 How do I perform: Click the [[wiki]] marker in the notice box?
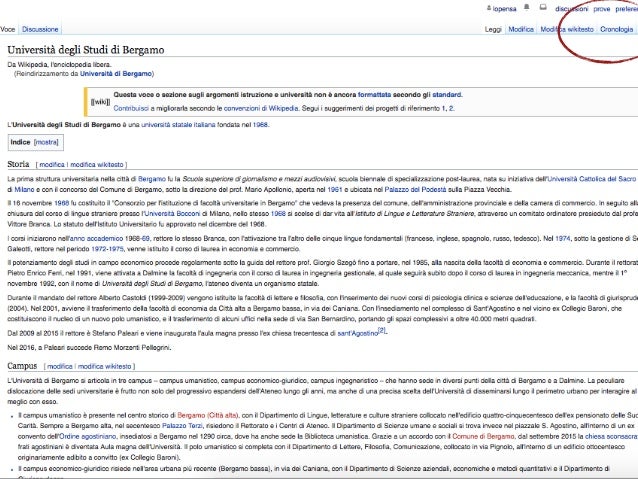(x=100, y=102)
